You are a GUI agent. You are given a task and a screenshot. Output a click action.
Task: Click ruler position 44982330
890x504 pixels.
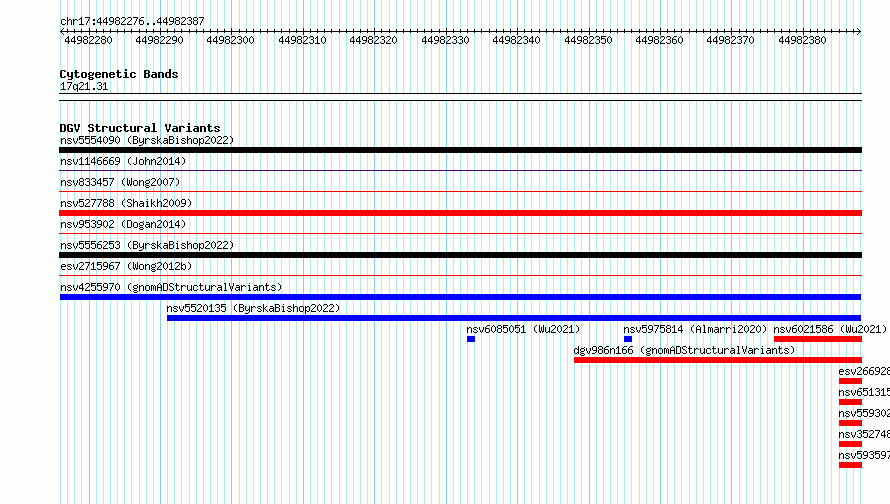[446, 40]
